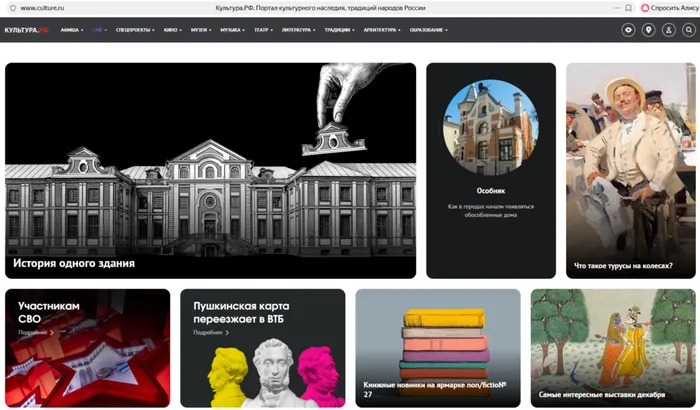This screenshot has width=700, height=410.
Task: Click the search magnifier icon in header
Action: pos(688,30)
